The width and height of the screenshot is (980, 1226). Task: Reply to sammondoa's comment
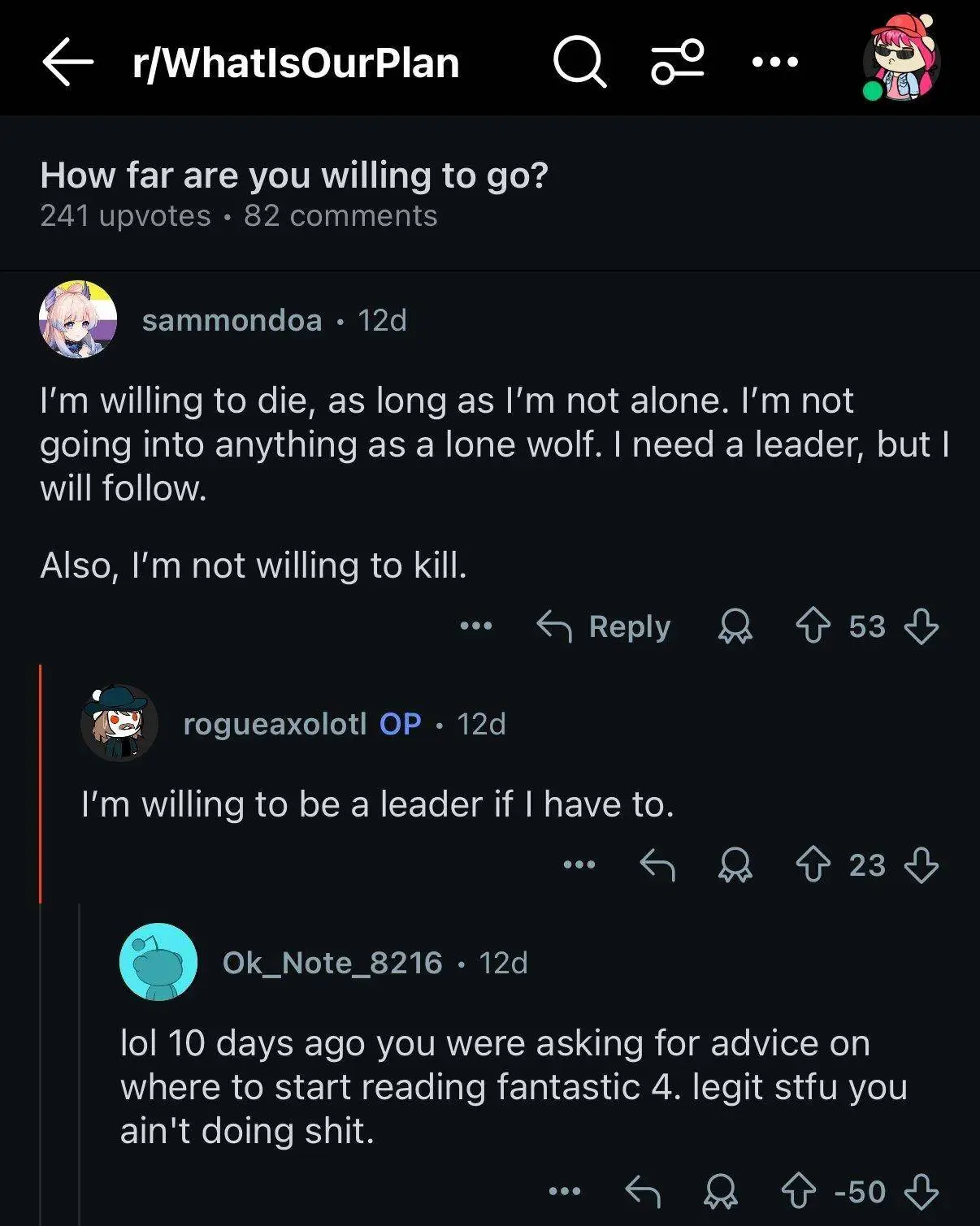(x=604, y=626)
